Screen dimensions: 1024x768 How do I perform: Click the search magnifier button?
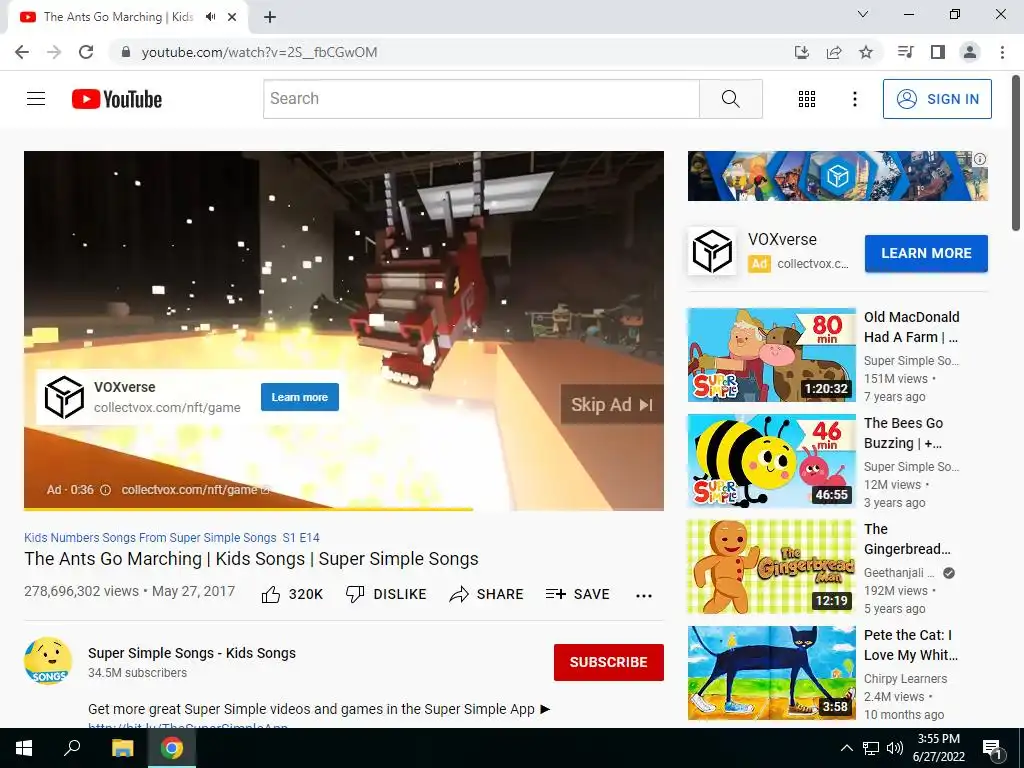(x=731, y=99)
